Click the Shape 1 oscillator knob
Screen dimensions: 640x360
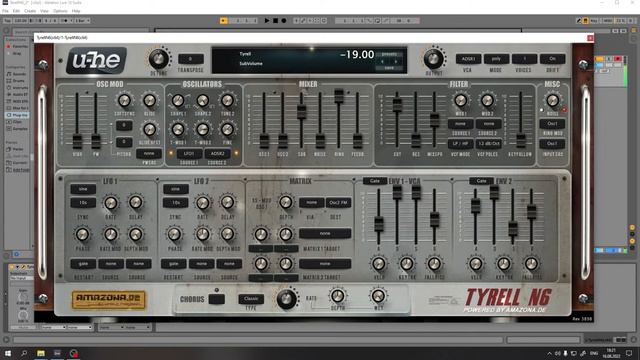pos(178,100)
